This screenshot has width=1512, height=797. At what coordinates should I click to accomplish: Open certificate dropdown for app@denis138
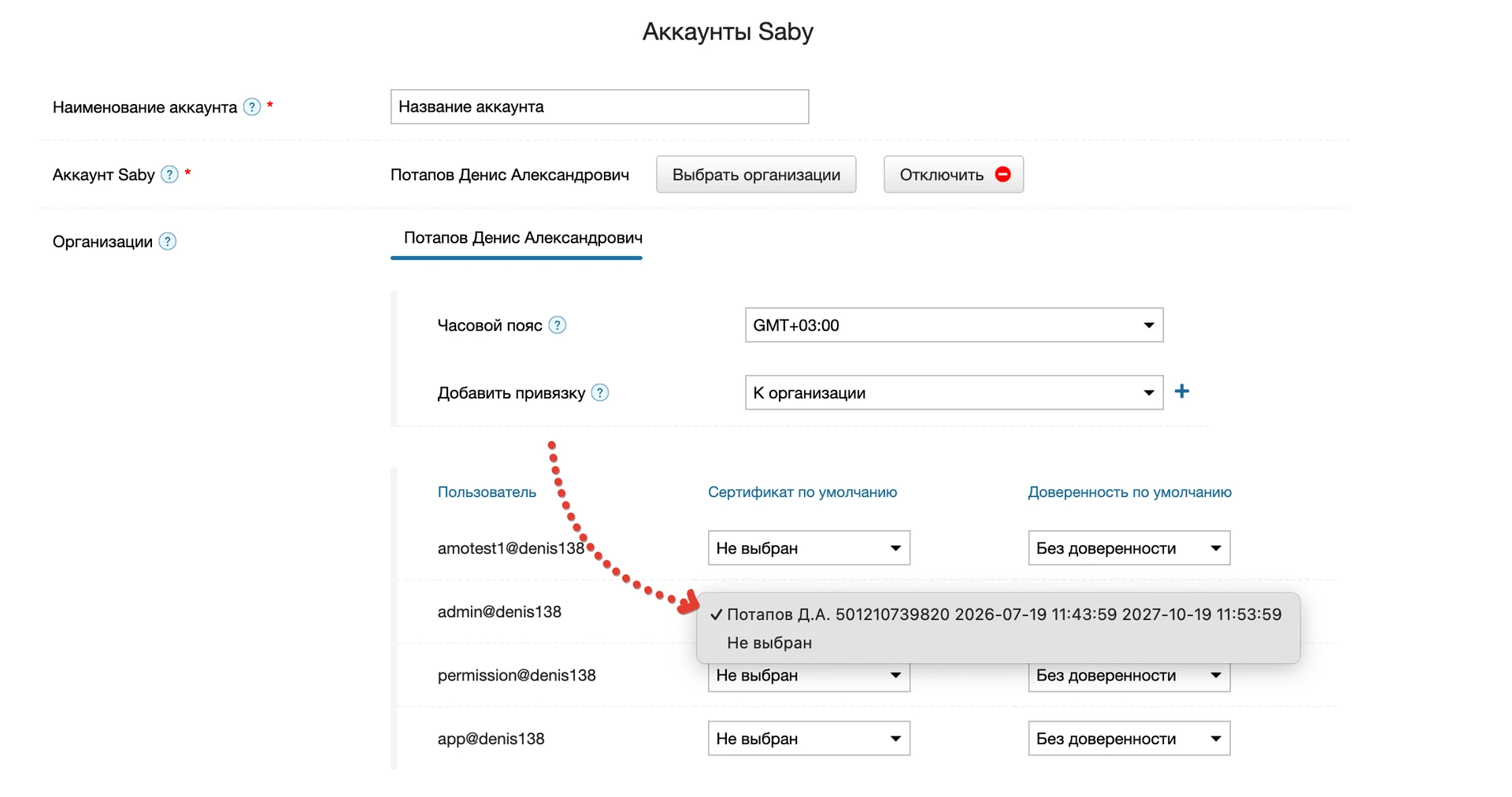coord(809,739)
